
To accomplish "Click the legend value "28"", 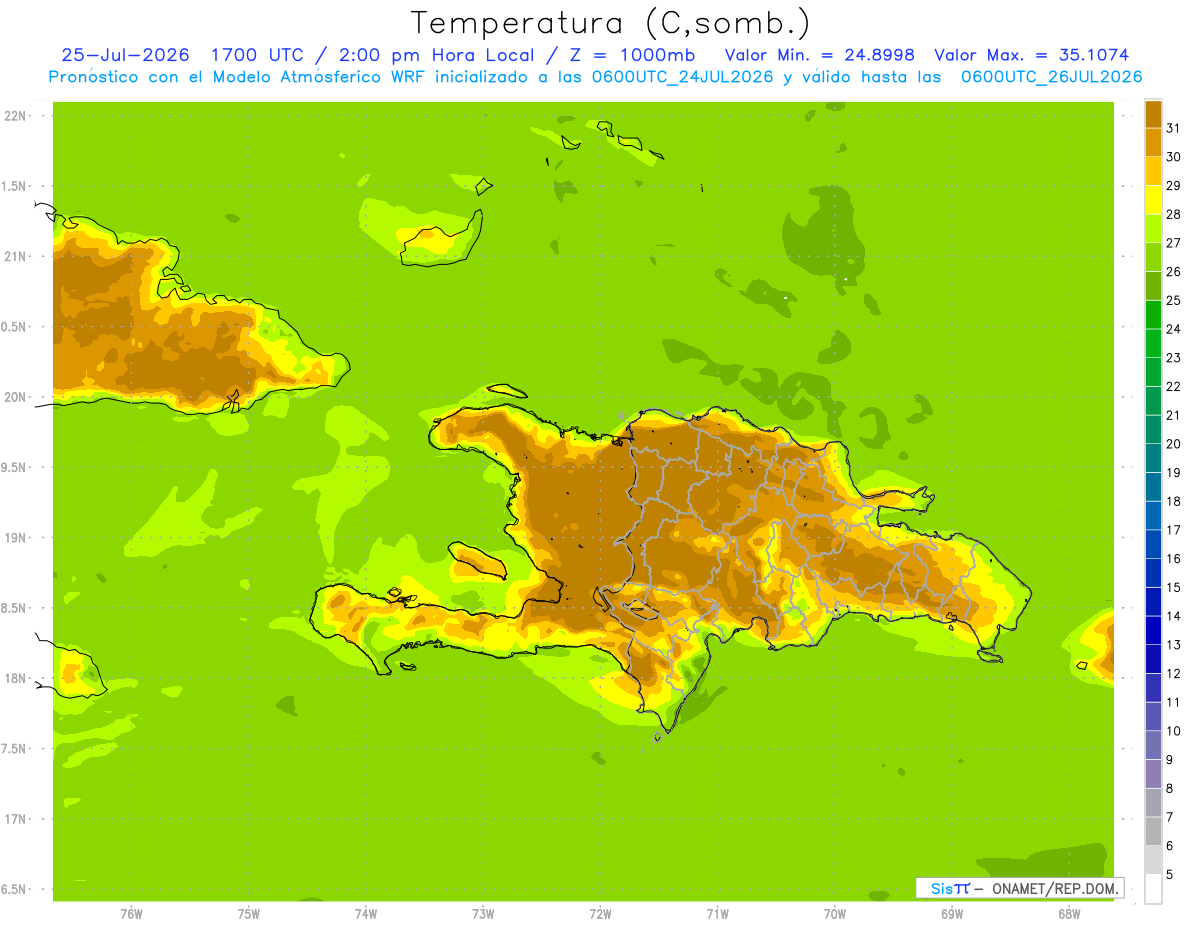I will pyautogui.click(x=1173, y=214).
